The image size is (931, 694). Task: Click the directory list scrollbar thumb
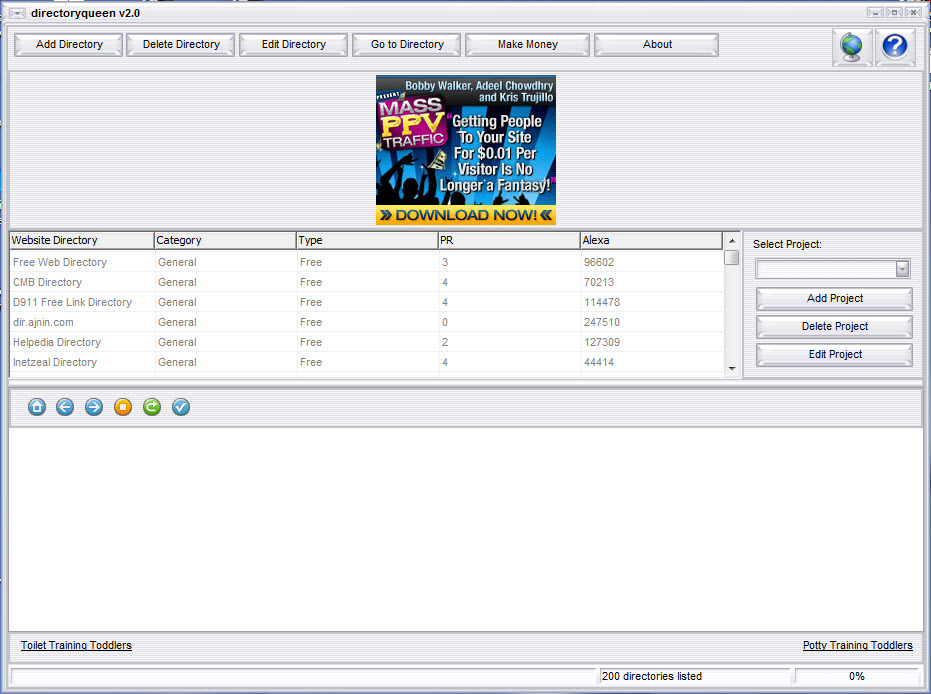tap(732, 258)
